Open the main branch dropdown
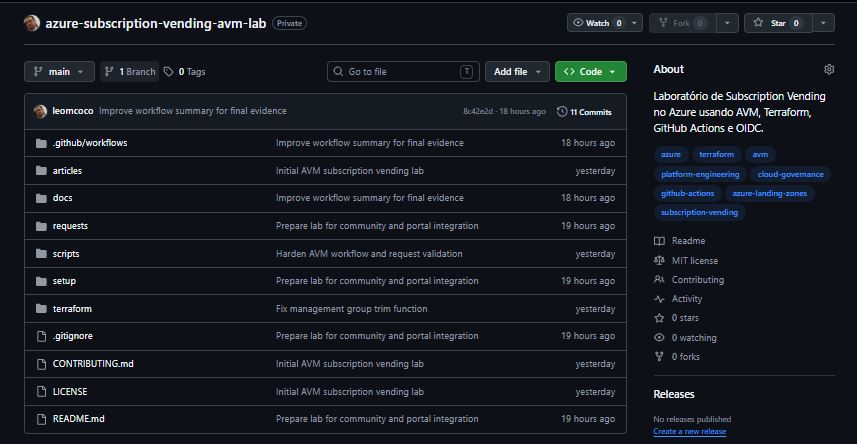857x444 pixels. (59, 72)
